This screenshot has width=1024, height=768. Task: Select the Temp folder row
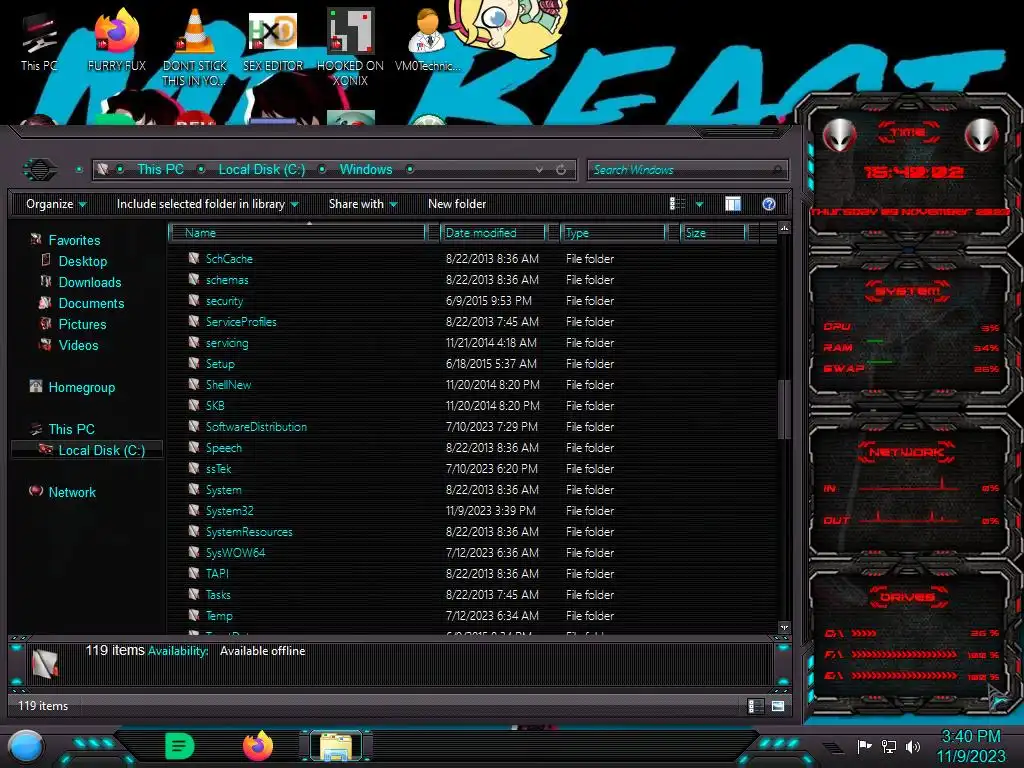(x=473, y=615)
